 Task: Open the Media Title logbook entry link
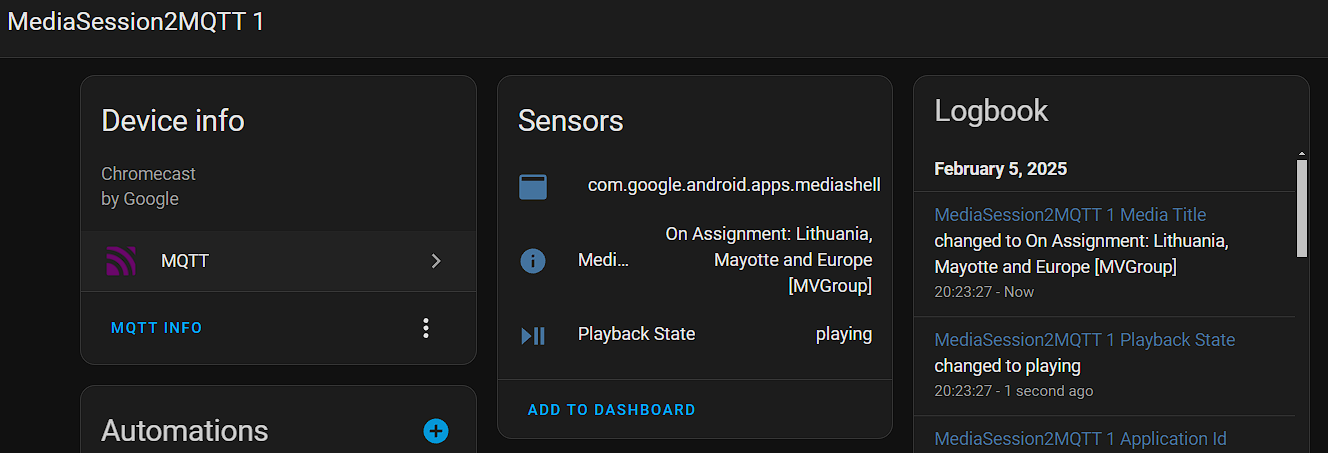pyautogui.click(x=1070, y=215)
